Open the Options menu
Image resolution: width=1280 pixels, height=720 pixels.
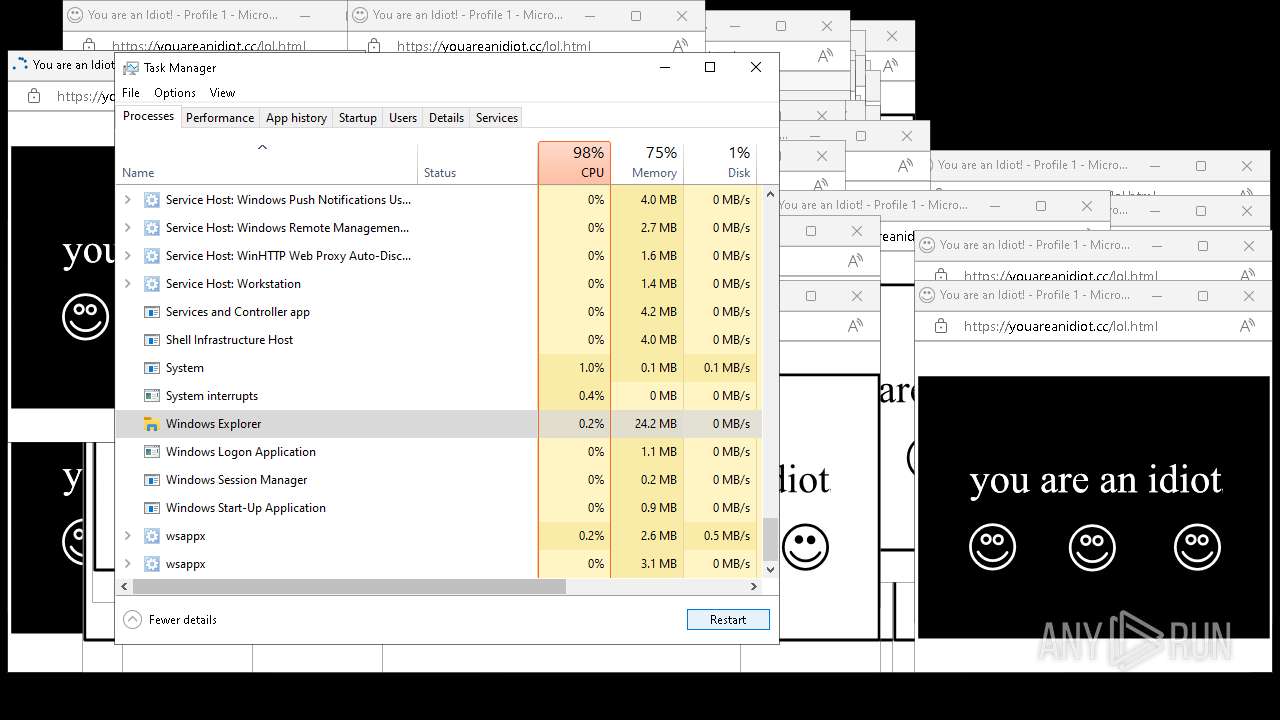pos(175,93)
